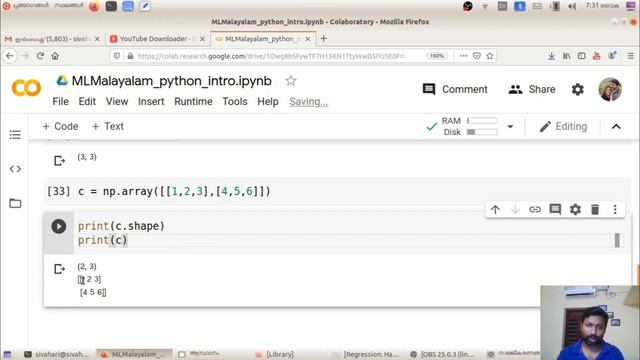Delete the cell with trash icon
The height and width of the screenshot is (360, 640).
click(595, 209)
